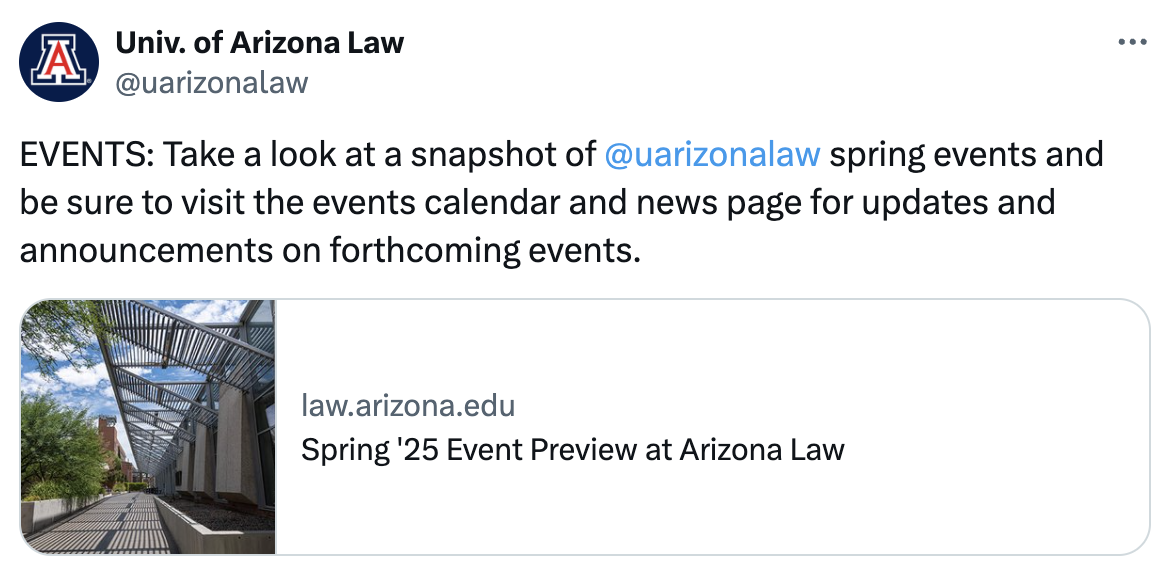The image size is (1176, 582).
Task: Click the law.arizona.edu domain text
Action: 408,406
